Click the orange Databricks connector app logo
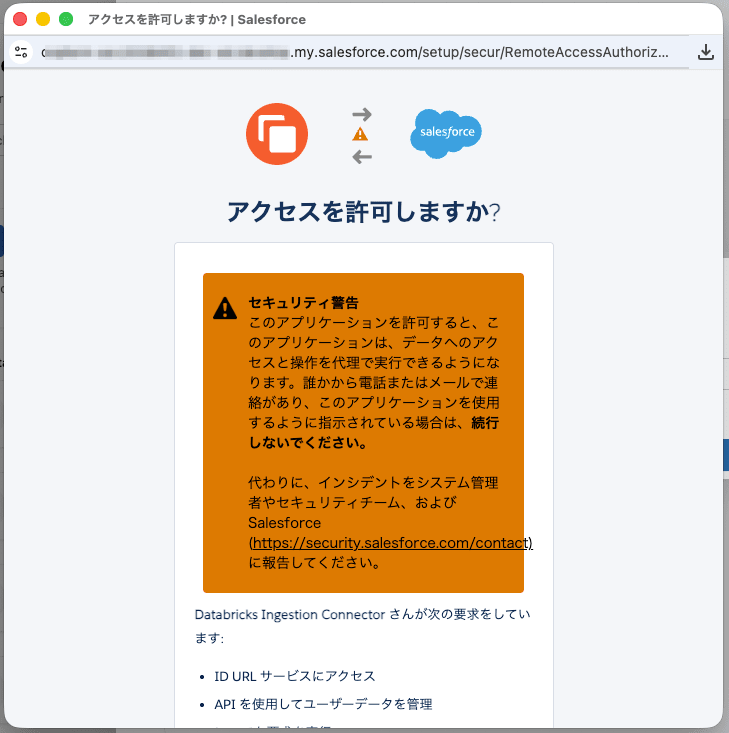This screenshot has width=729, height=733. [277, 134]
